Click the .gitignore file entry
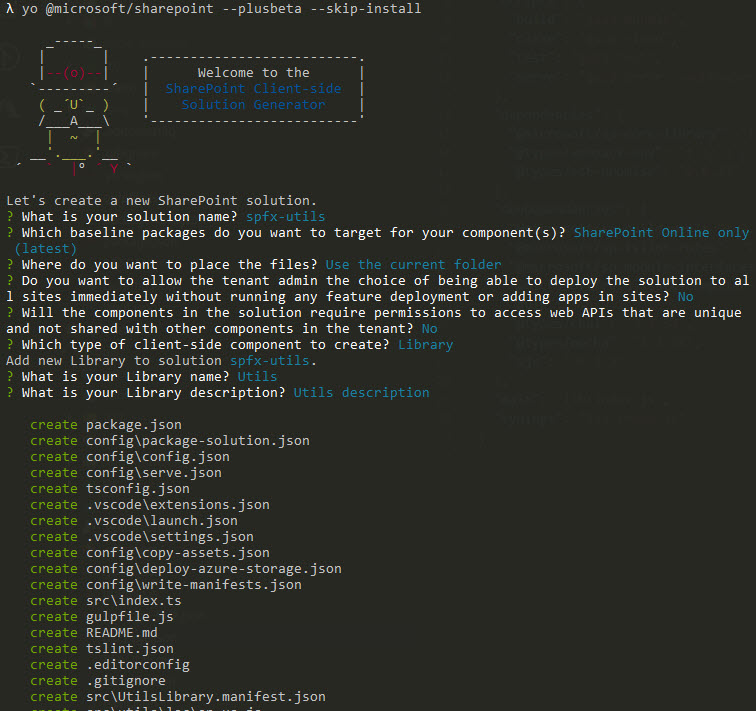The height and width of the screenshot is (711, 756). [125, 680]
